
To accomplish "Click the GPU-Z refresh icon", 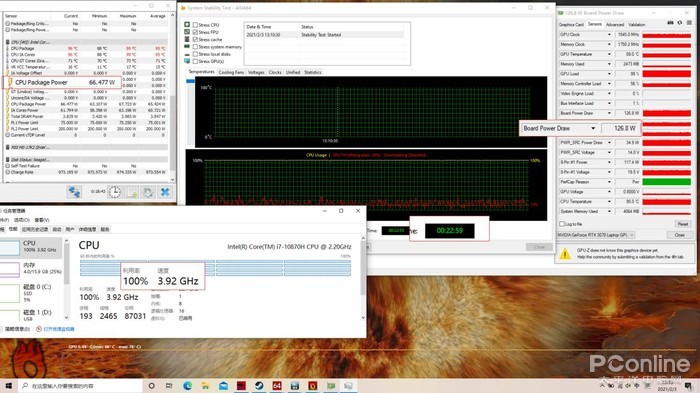I will click(680, 23).
